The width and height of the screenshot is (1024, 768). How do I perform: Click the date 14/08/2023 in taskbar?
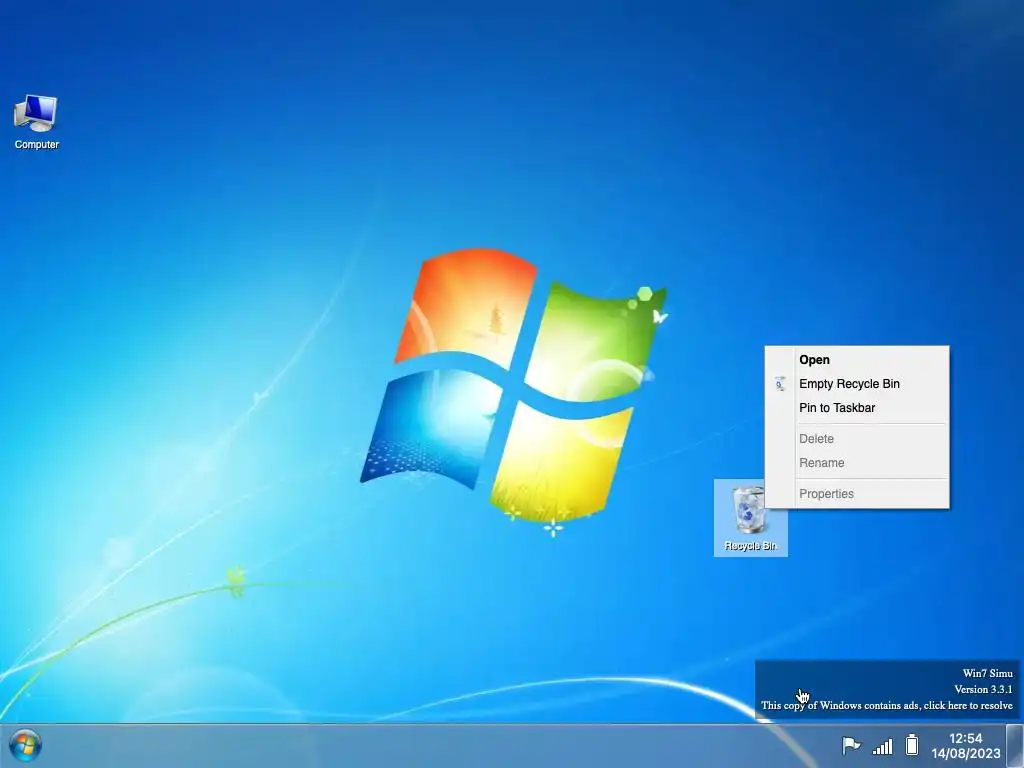[x=965, y=754]
